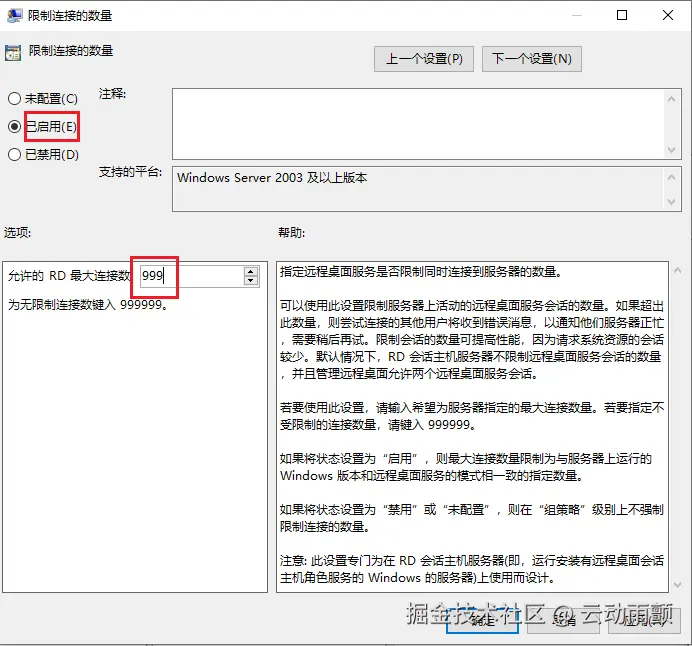Go to 下一个设置(N) next setting
Viewport: 692px width, 646px height.
point(531,59)
